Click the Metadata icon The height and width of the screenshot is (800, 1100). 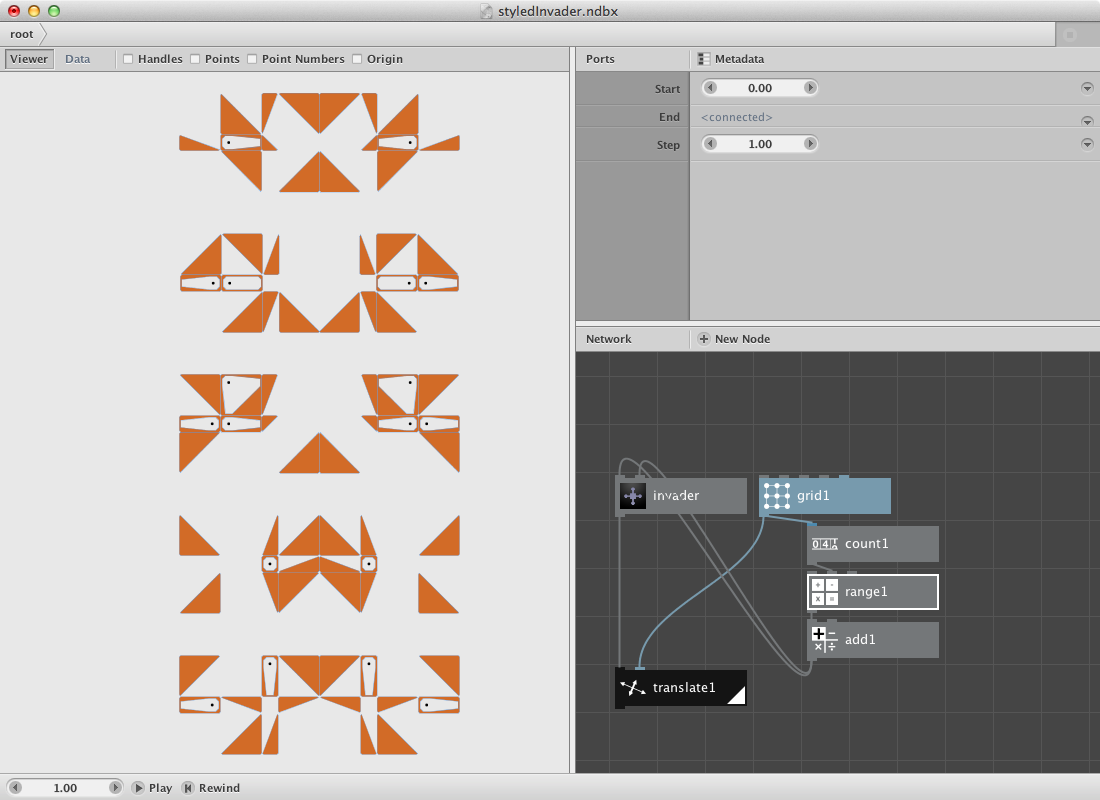(x=704, y=59)
